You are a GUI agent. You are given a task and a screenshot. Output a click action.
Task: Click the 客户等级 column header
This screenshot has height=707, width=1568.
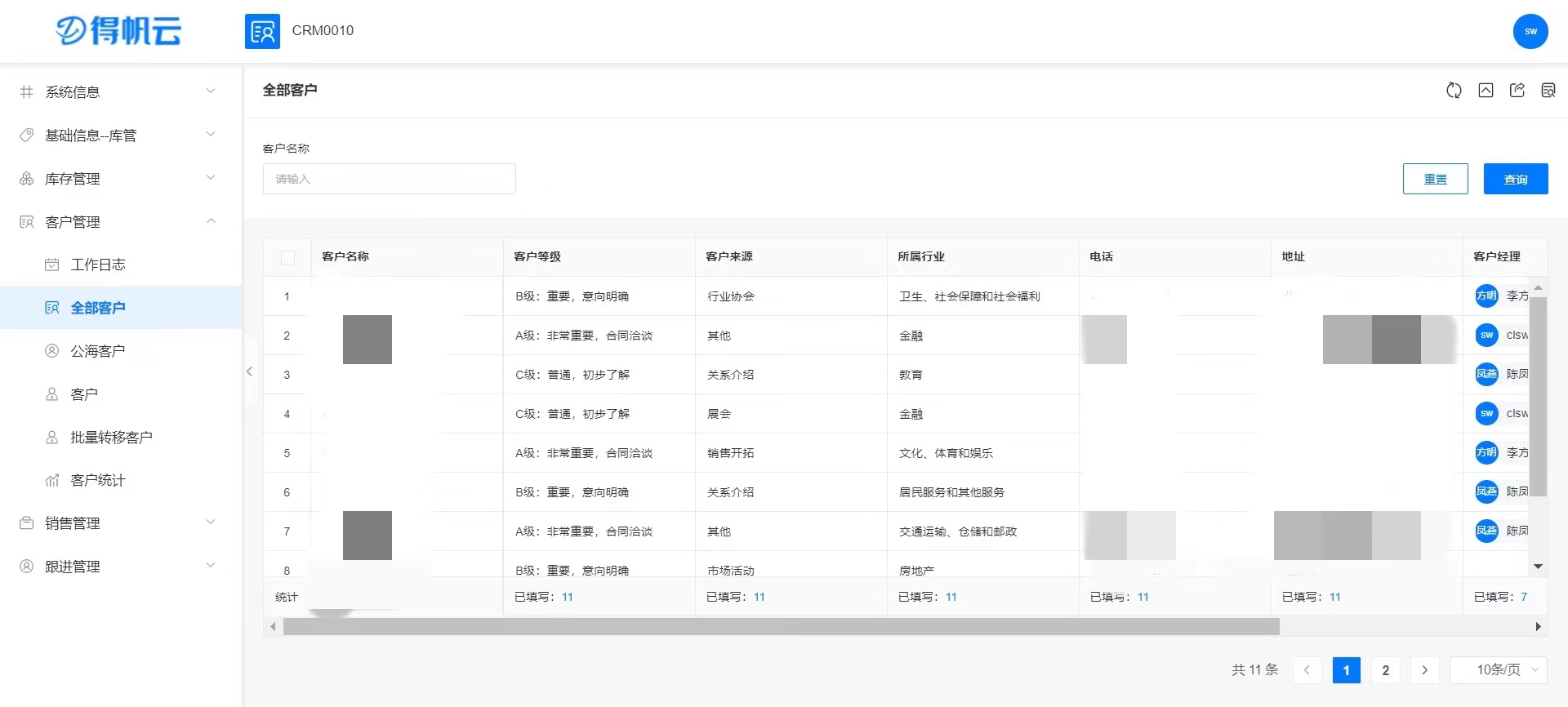[599, 257]
